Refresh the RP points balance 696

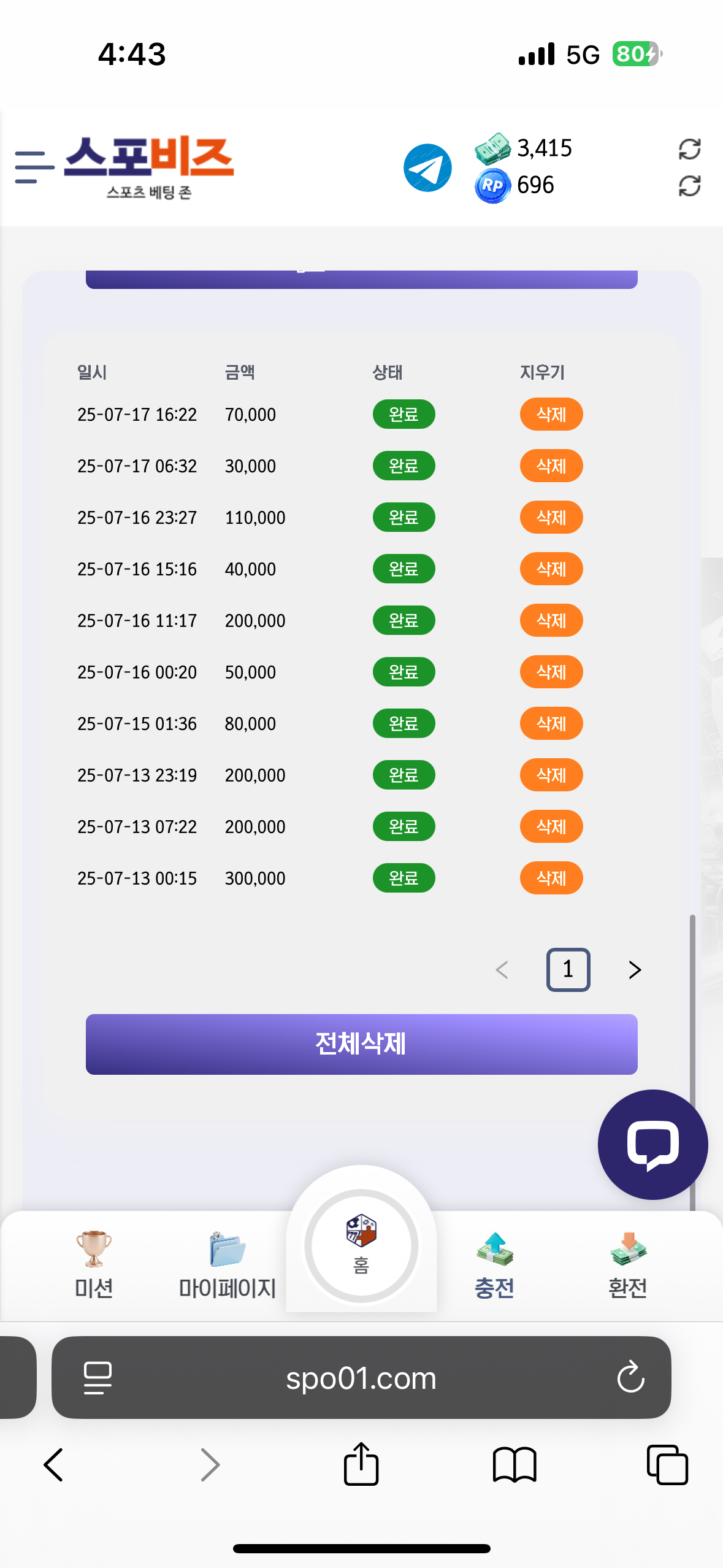pos(689,185)
